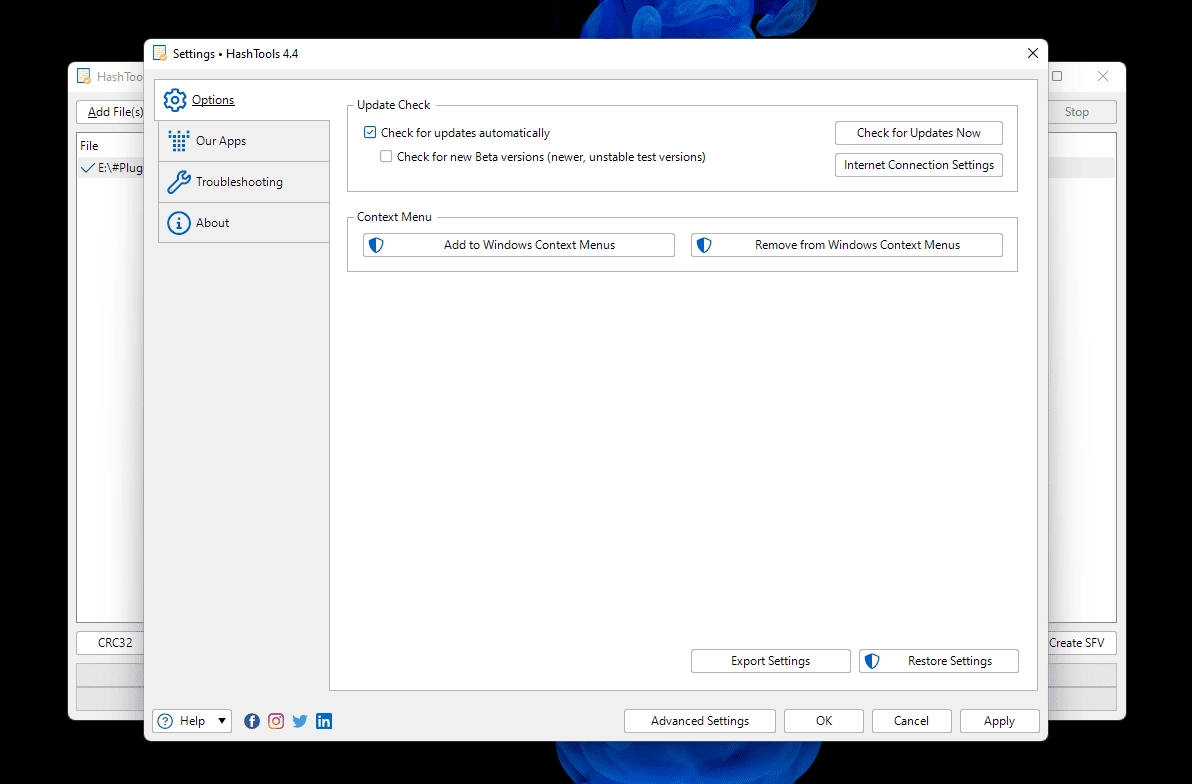Close the Settings dialog window
The width and height of the screenshot is (1192, 784).
click(x=1032, y=53)
